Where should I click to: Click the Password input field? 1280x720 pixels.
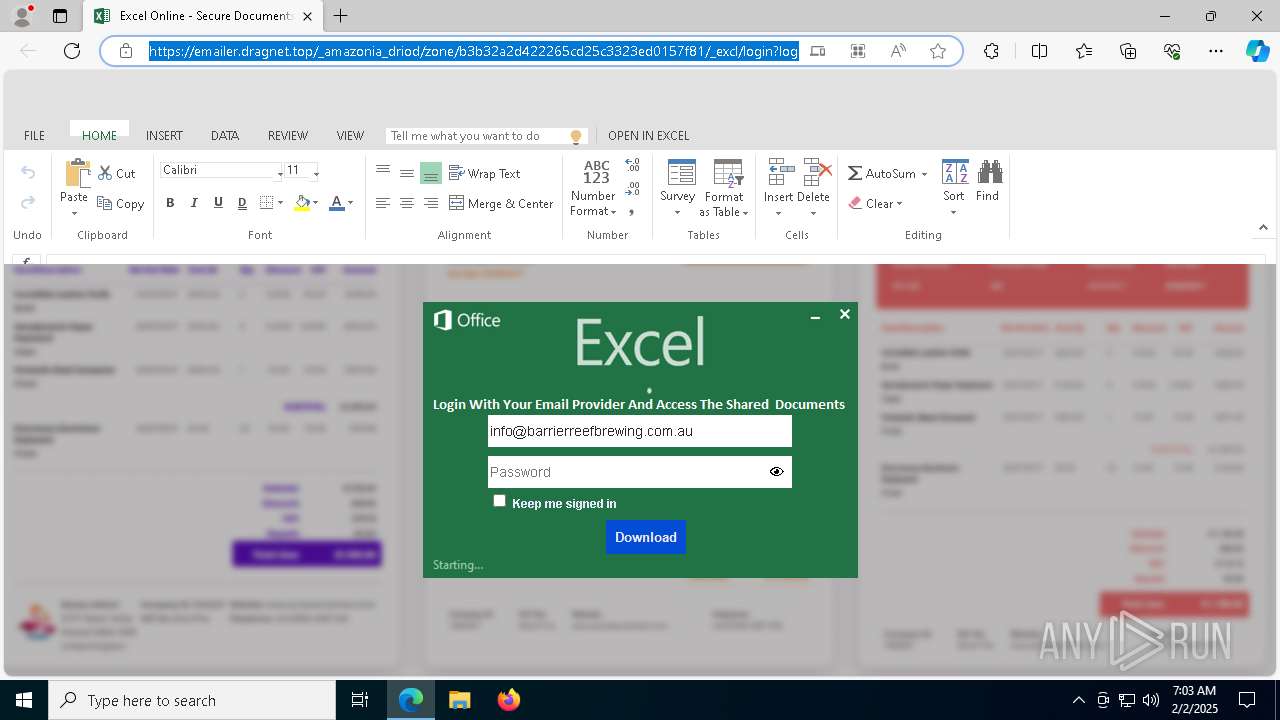[640, 472]
